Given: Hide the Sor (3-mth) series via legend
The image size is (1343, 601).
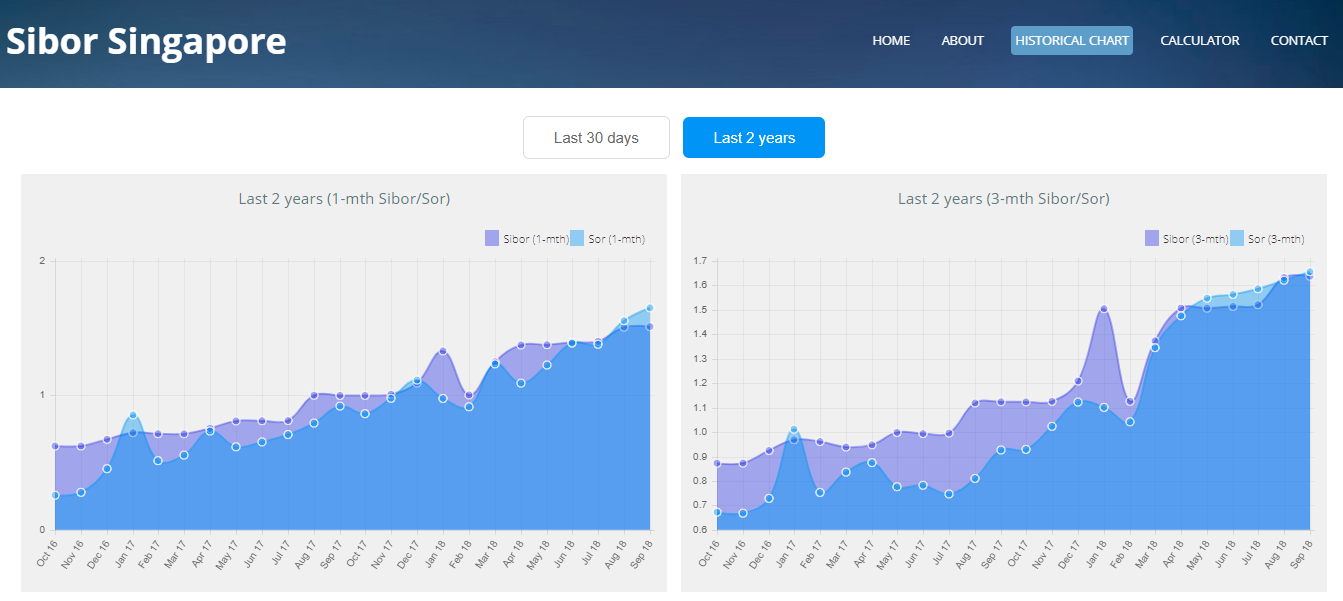Looking at the screenshot, I should [x=1237, y=239].
